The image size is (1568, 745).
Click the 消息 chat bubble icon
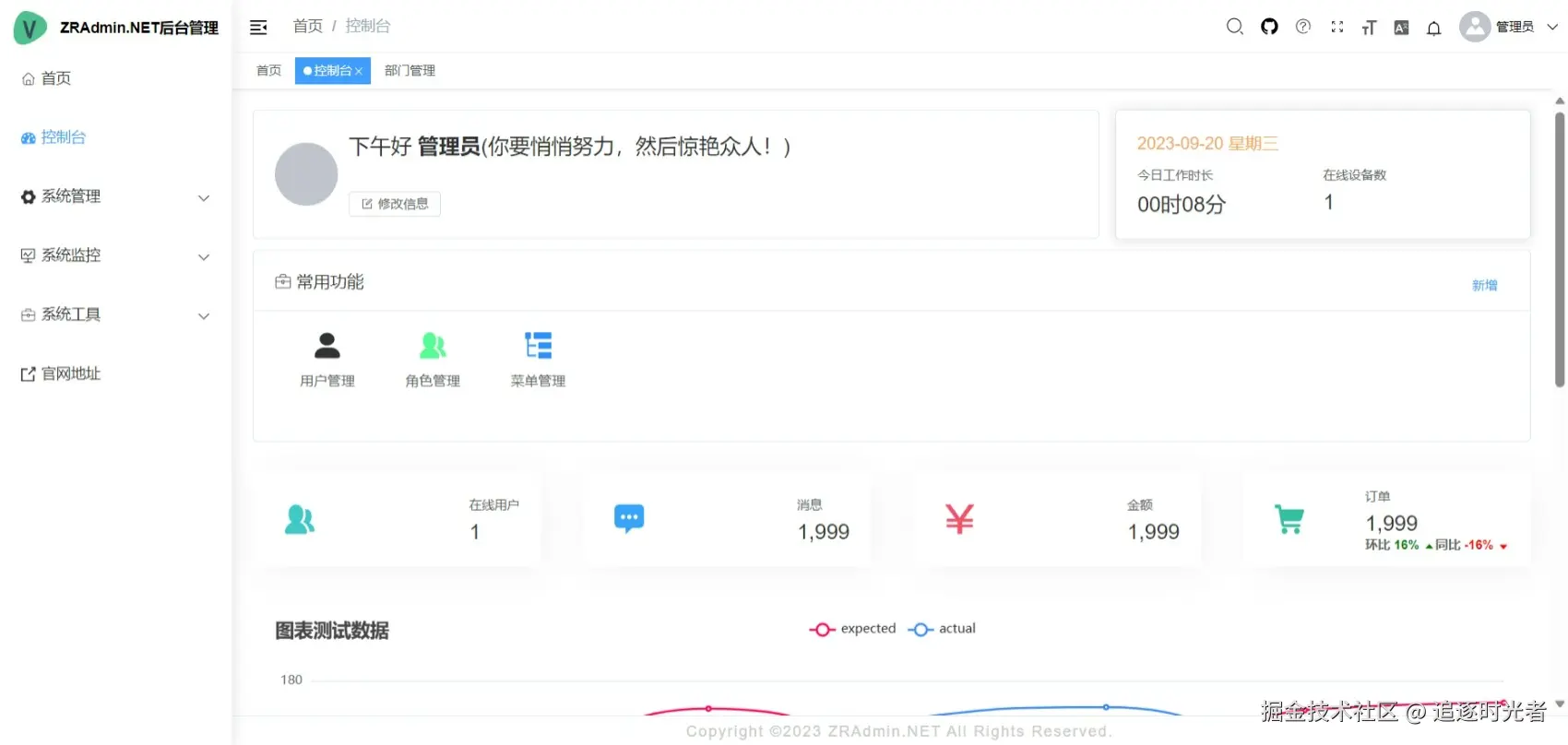[x=629, y=519]
